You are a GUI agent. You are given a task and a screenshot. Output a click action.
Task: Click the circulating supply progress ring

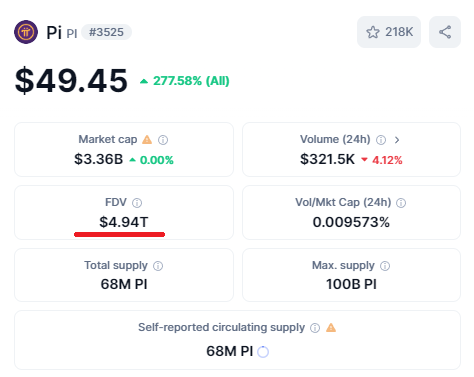pos(263,352)
